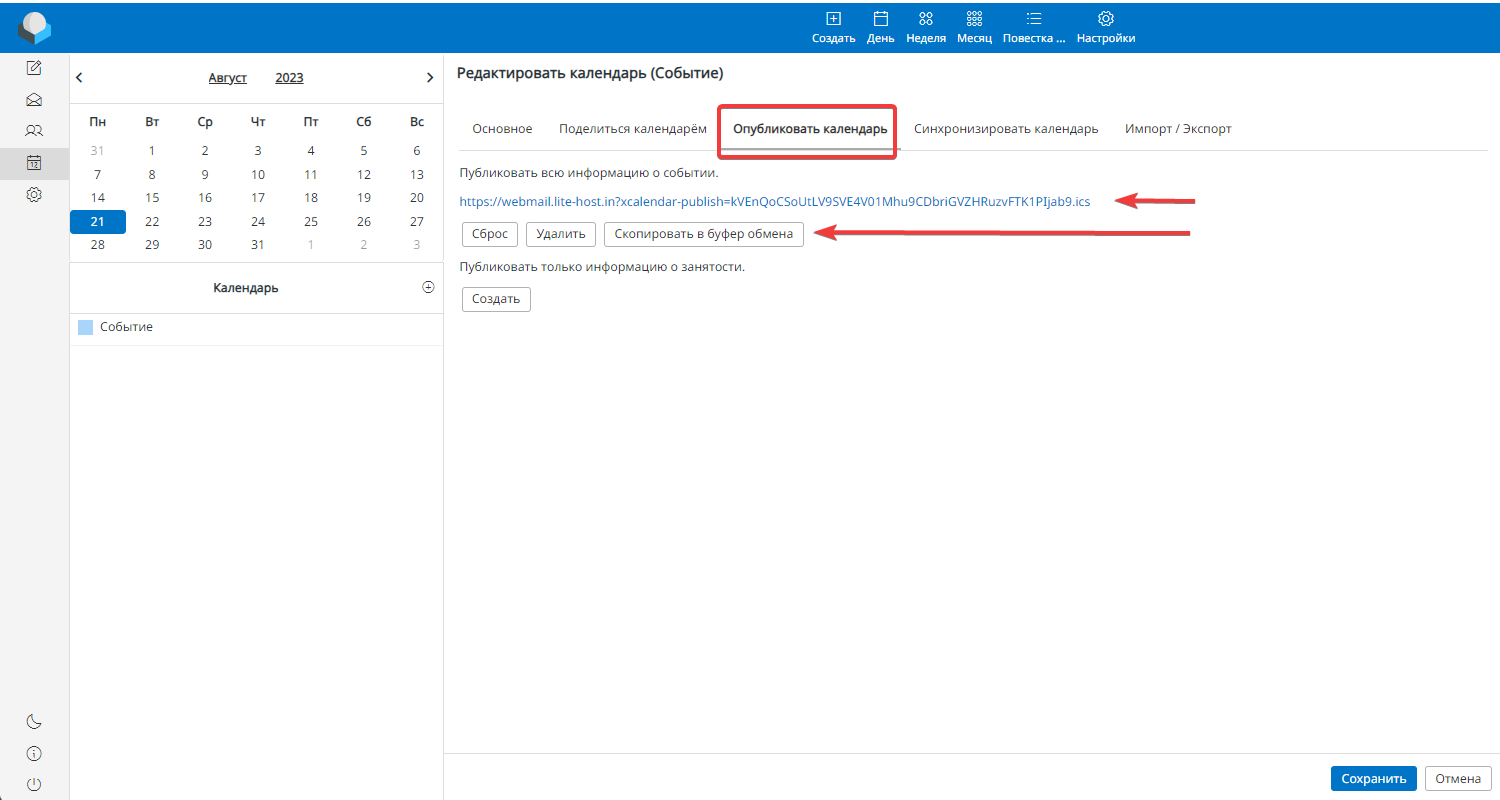Select the Опубликовать календарь tab
Viewport: 1500px width, 800px height.
pyautogui.click(x=810, y=130)
